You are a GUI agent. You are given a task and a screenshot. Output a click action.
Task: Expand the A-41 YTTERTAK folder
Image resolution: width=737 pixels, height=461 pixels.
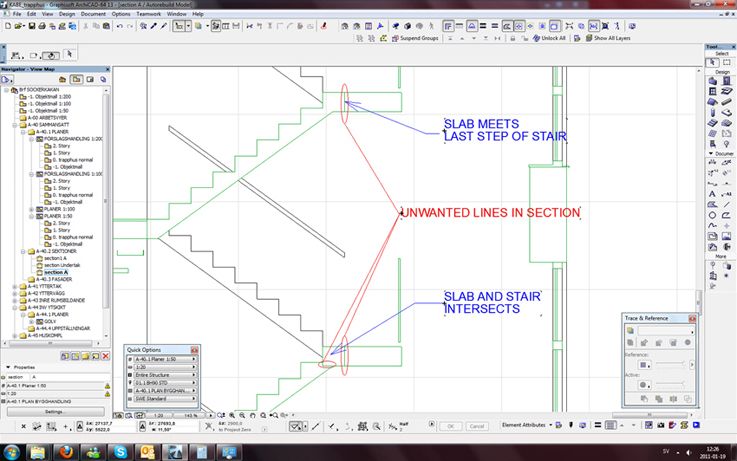pos(15,286)
